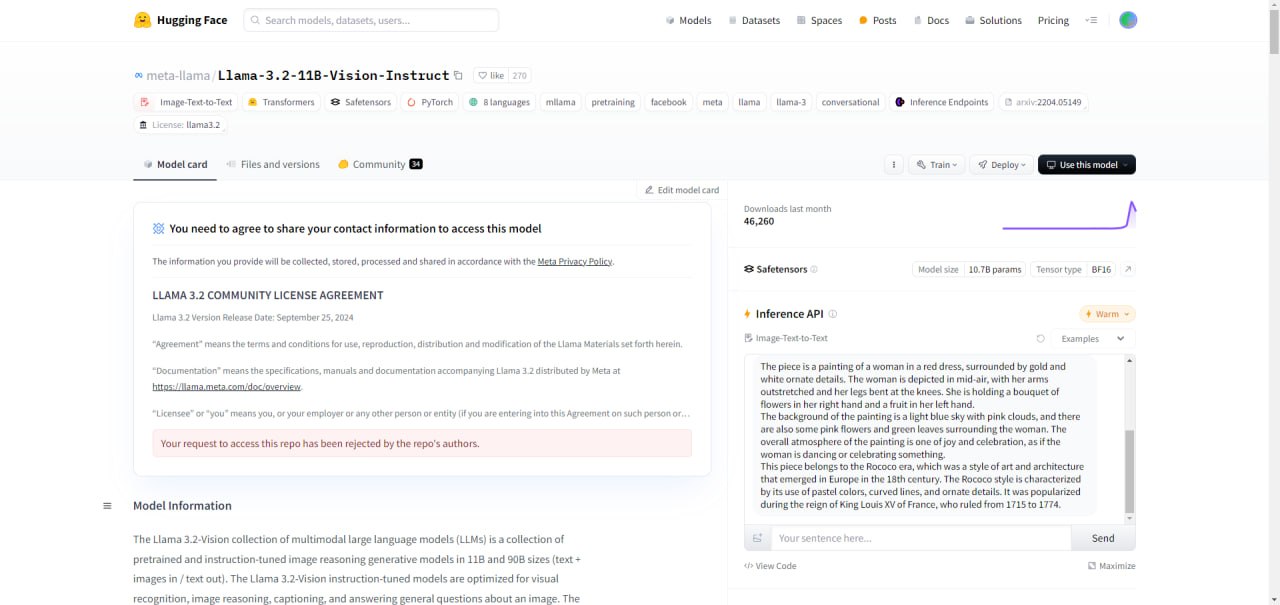Open the Safetensors arrow expand icon
1280x605 pixels.
tap(1128, 270)
